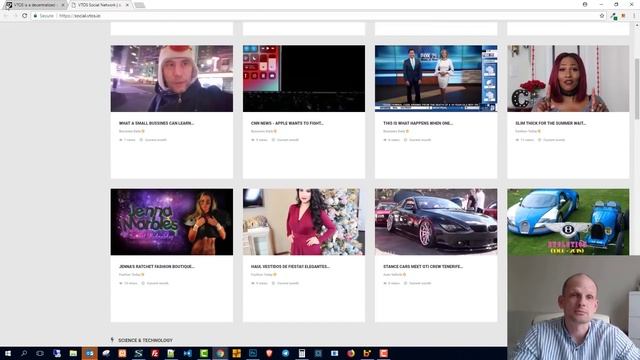This screenshot has height=360, width=640.
Task: Play the red dress woman video thumbnail
Action: pos(304,222)
